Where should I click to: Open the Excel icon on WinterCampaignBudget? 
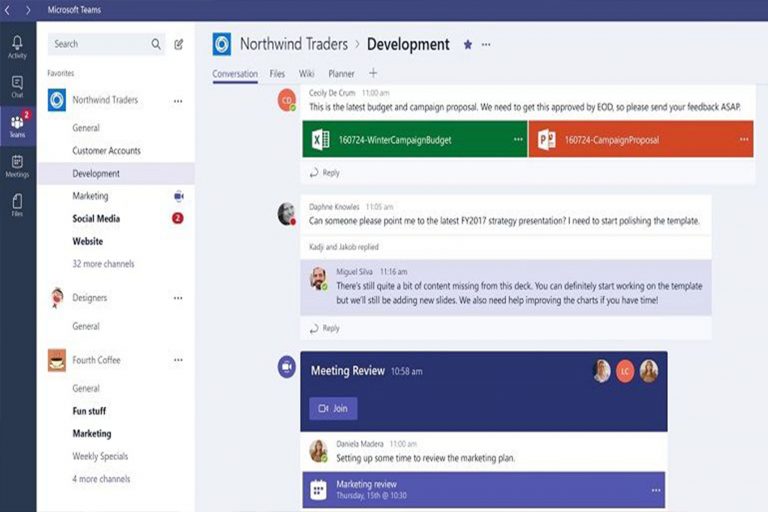(320, 140)
